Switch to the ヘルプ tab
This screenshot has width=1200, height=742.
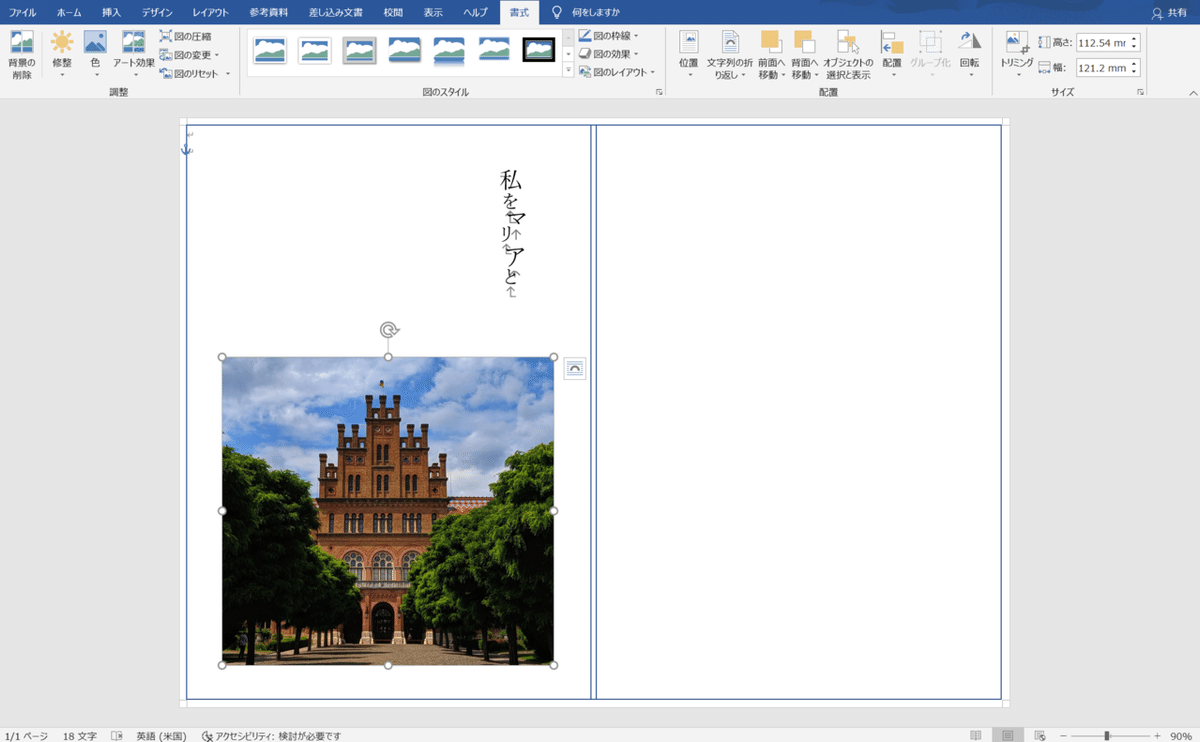point(475,12)
